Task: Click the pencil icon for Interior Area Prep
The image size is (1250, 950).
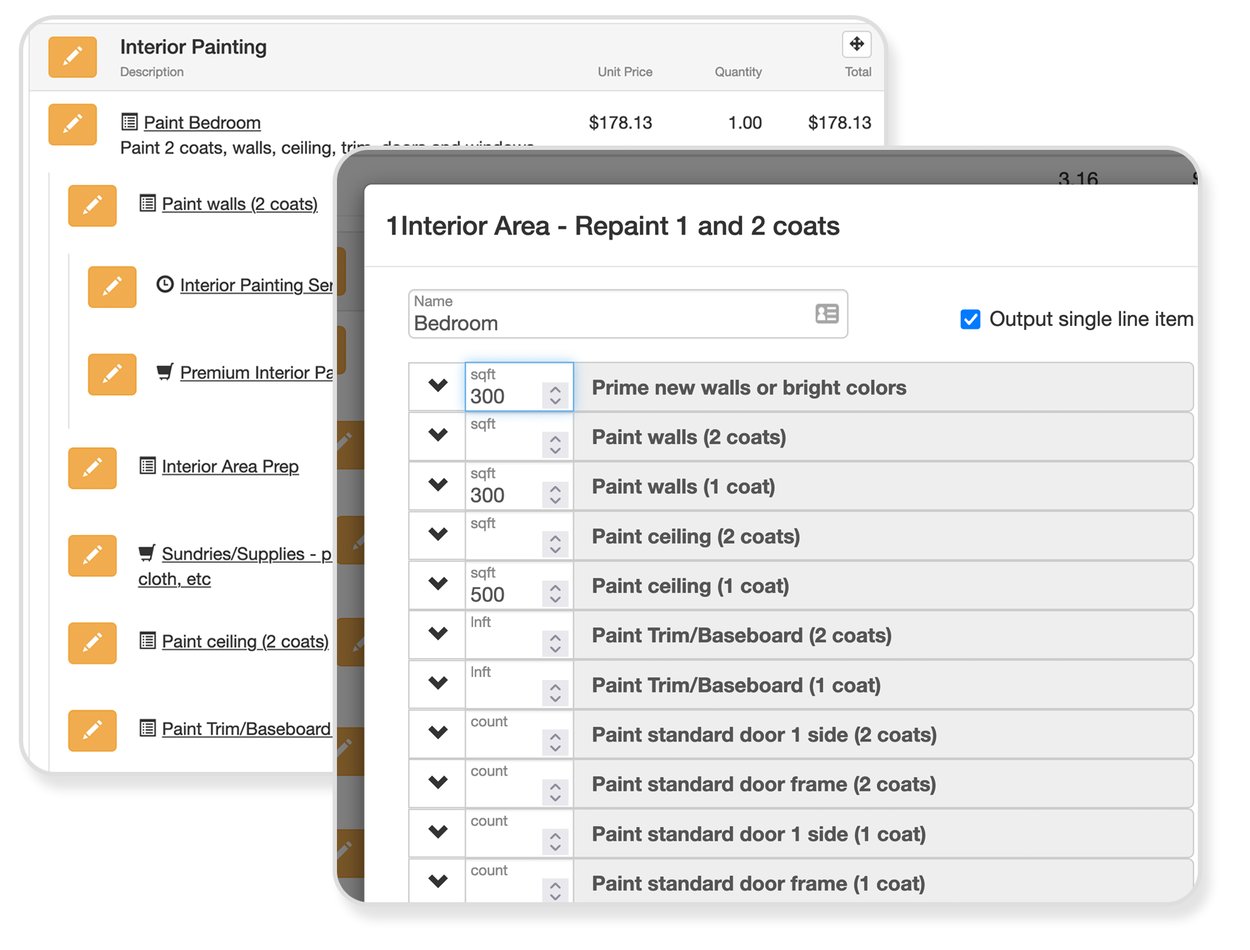Action: (92, 468)
